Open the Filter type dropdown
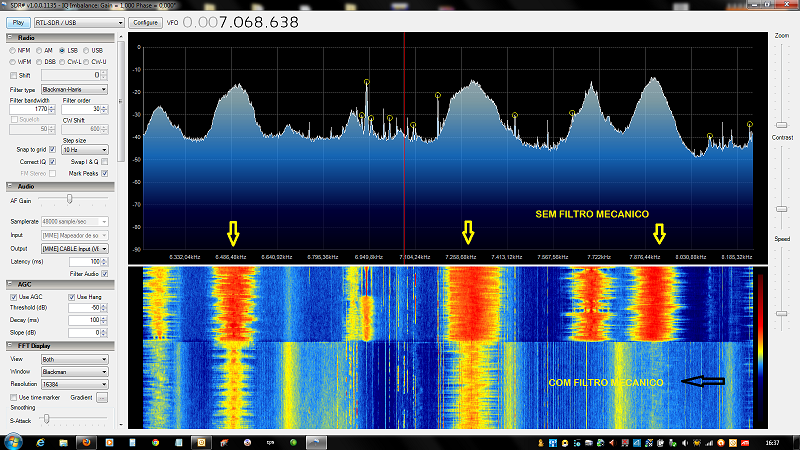The width and height of the screenshot is (800, 450). 75,89
